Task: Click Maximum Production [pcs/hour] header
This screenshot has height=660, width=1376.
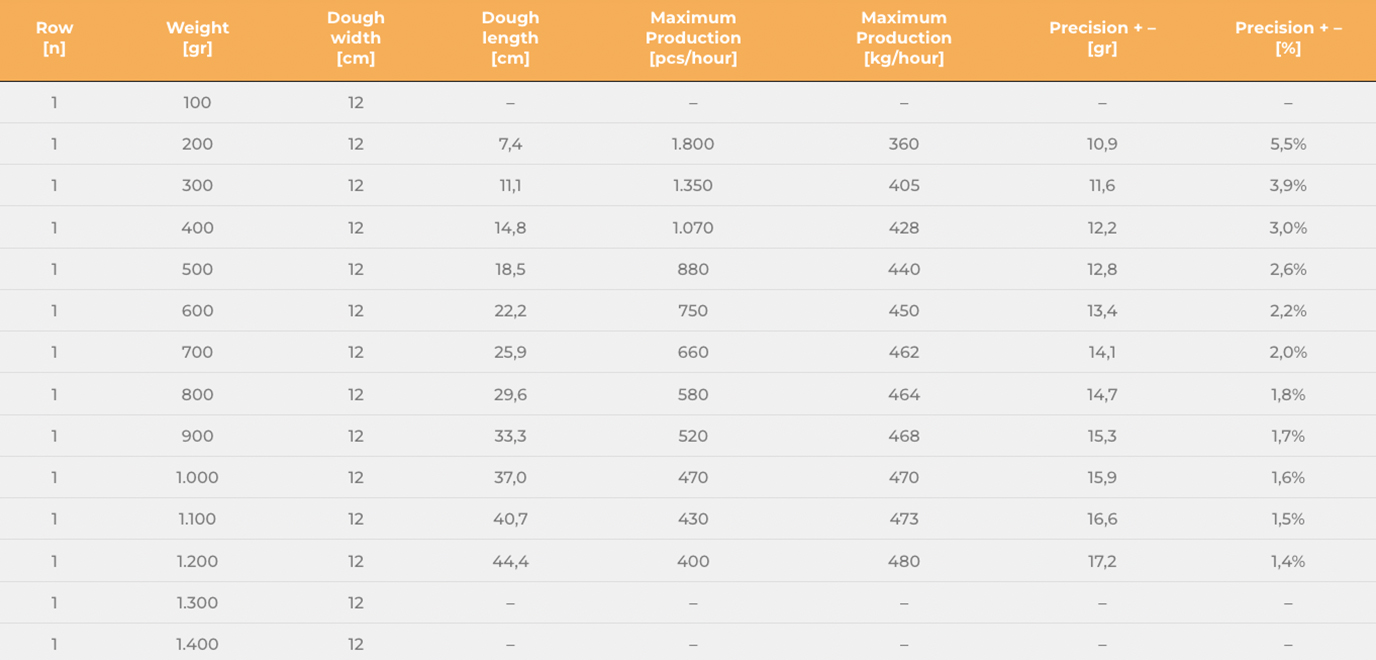Action: point(693,38)
